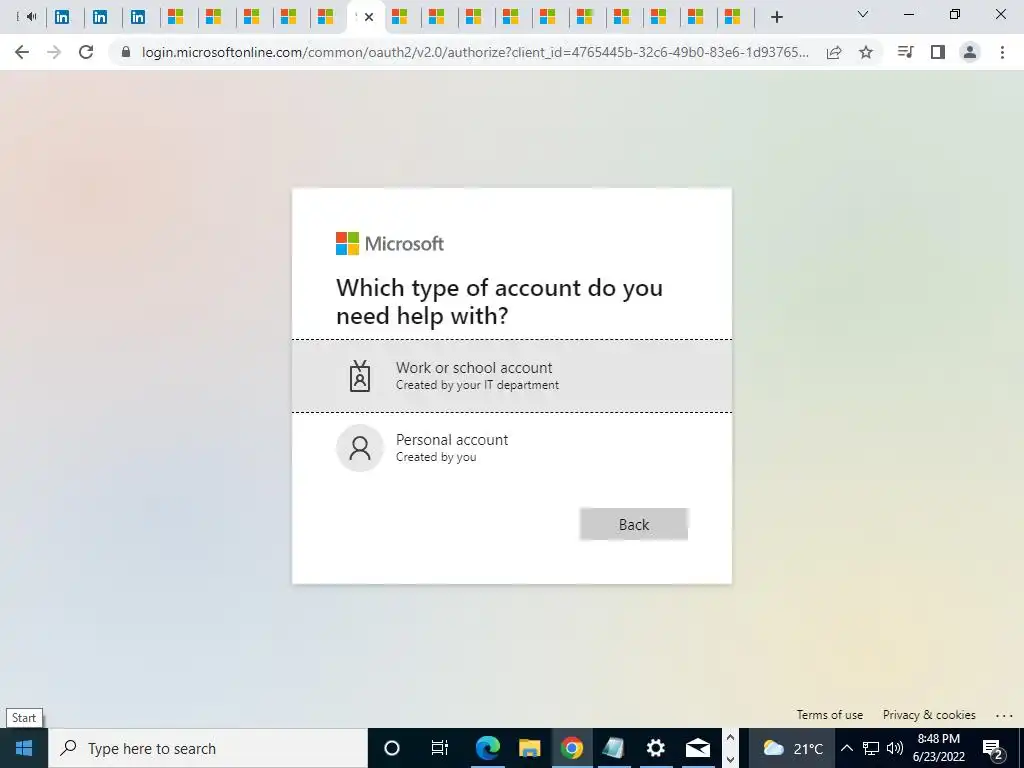Show hidden system tray icons
This screenshot has width=1024, height=768.
(846, 748)
